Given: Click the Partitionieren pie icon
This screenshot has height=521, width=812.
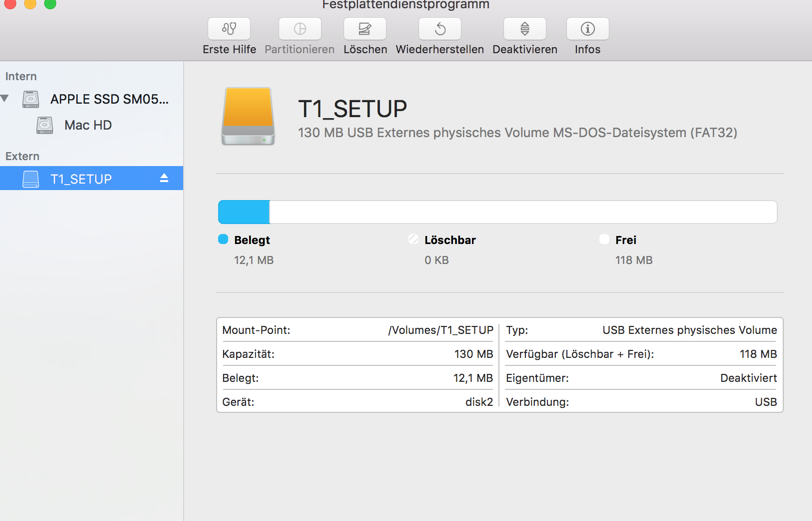Looking at the screenshot, I should pyautogui.click(x=299, y=28).
